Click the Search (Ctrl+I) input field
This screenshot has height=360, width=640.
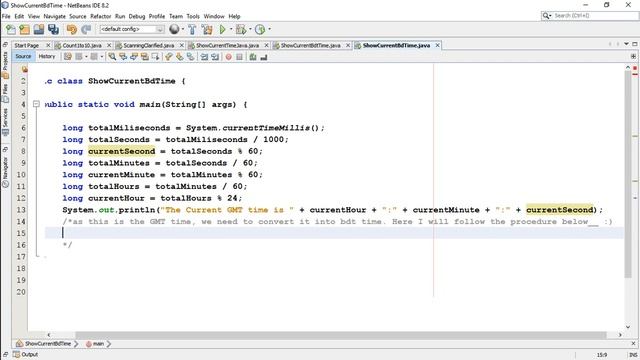pos(594,16)
